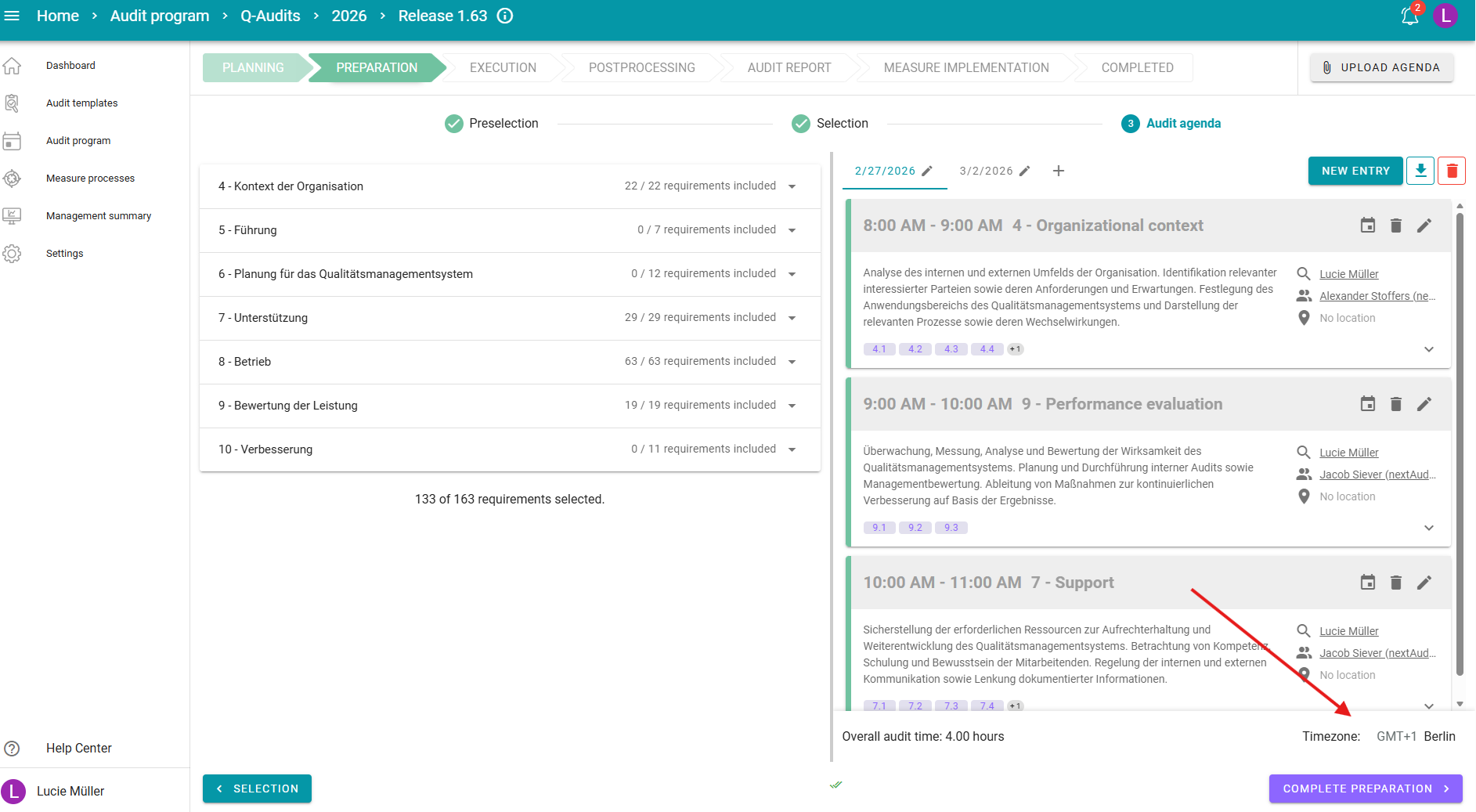Image resolution: width=1476 pixels, height=812 pixels.
Task: Expand details of Organizational context entry
Action: (1428, 349)
